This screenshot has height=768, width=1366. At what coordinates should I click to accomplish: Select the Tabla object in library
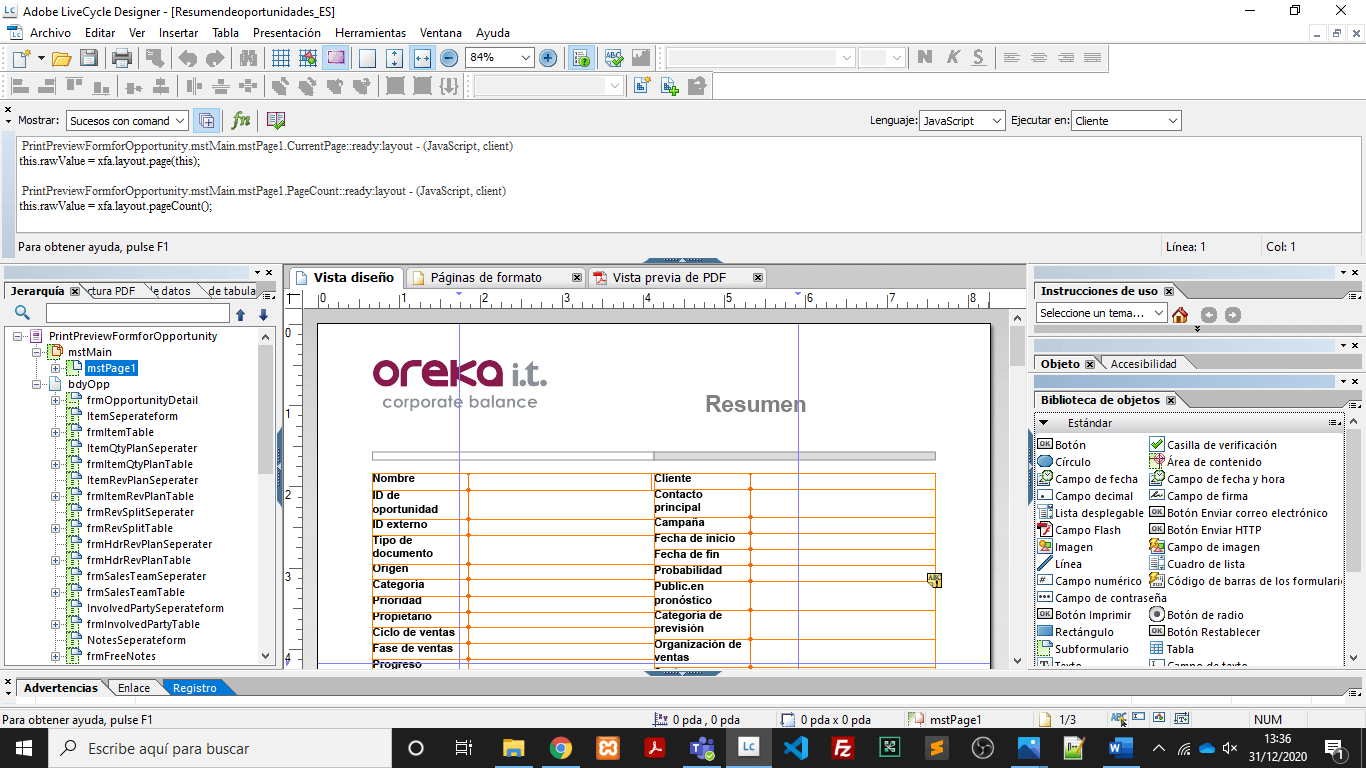[x=1171, y=649]
